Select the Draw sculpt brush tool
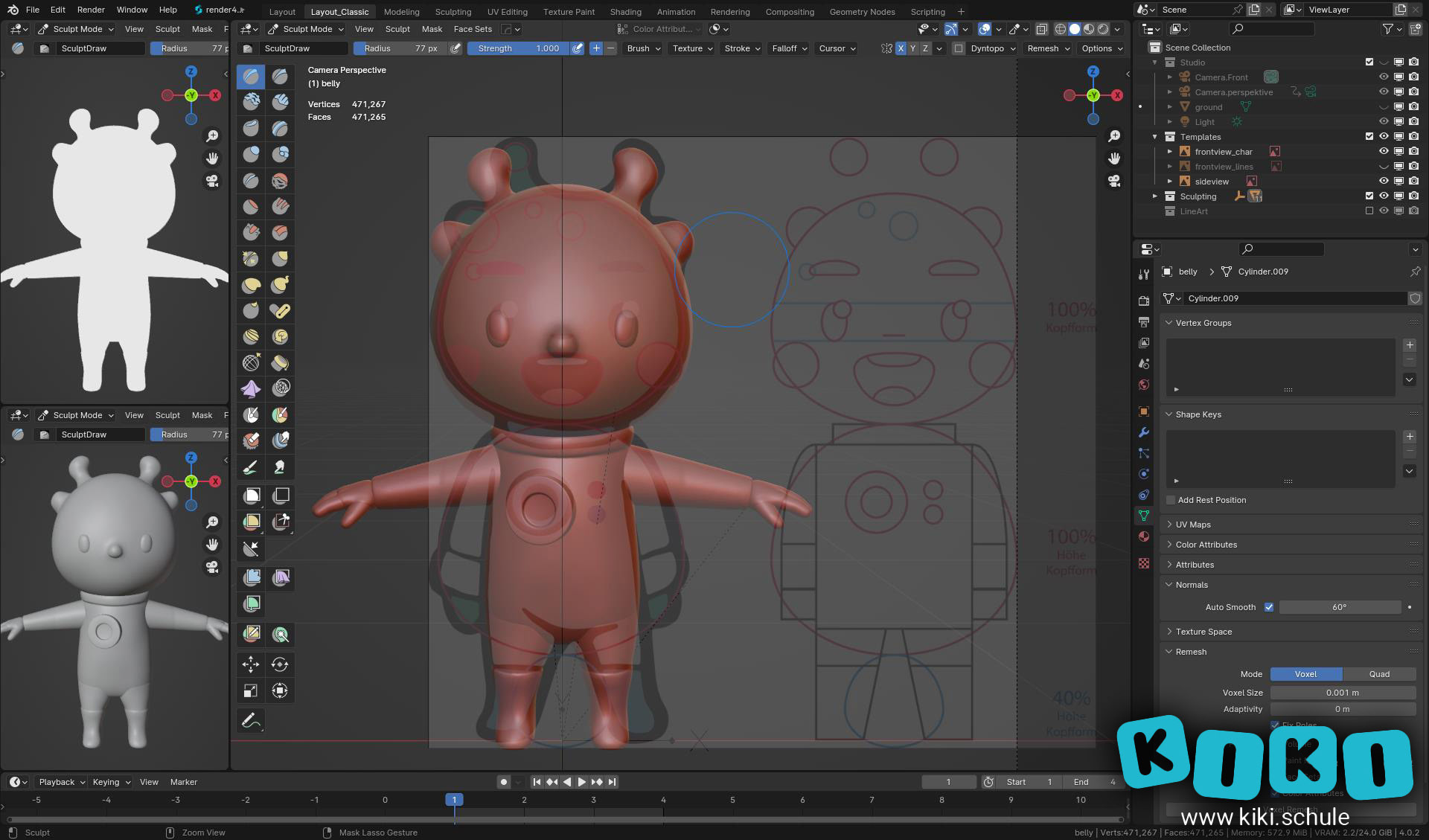The width and height of the screenshot is (1429, 840). pyautogui.click(x=251, y=76)
